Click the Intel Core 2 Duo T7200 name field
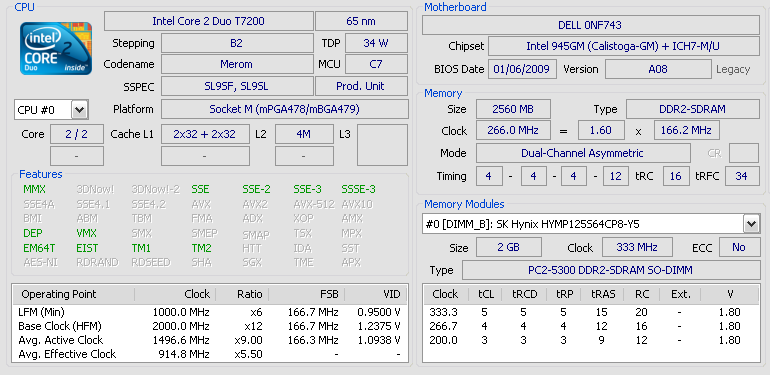Image resolution: width=770 pixels, height=375 pixels. pyautogui.click(x=209, y=21)
